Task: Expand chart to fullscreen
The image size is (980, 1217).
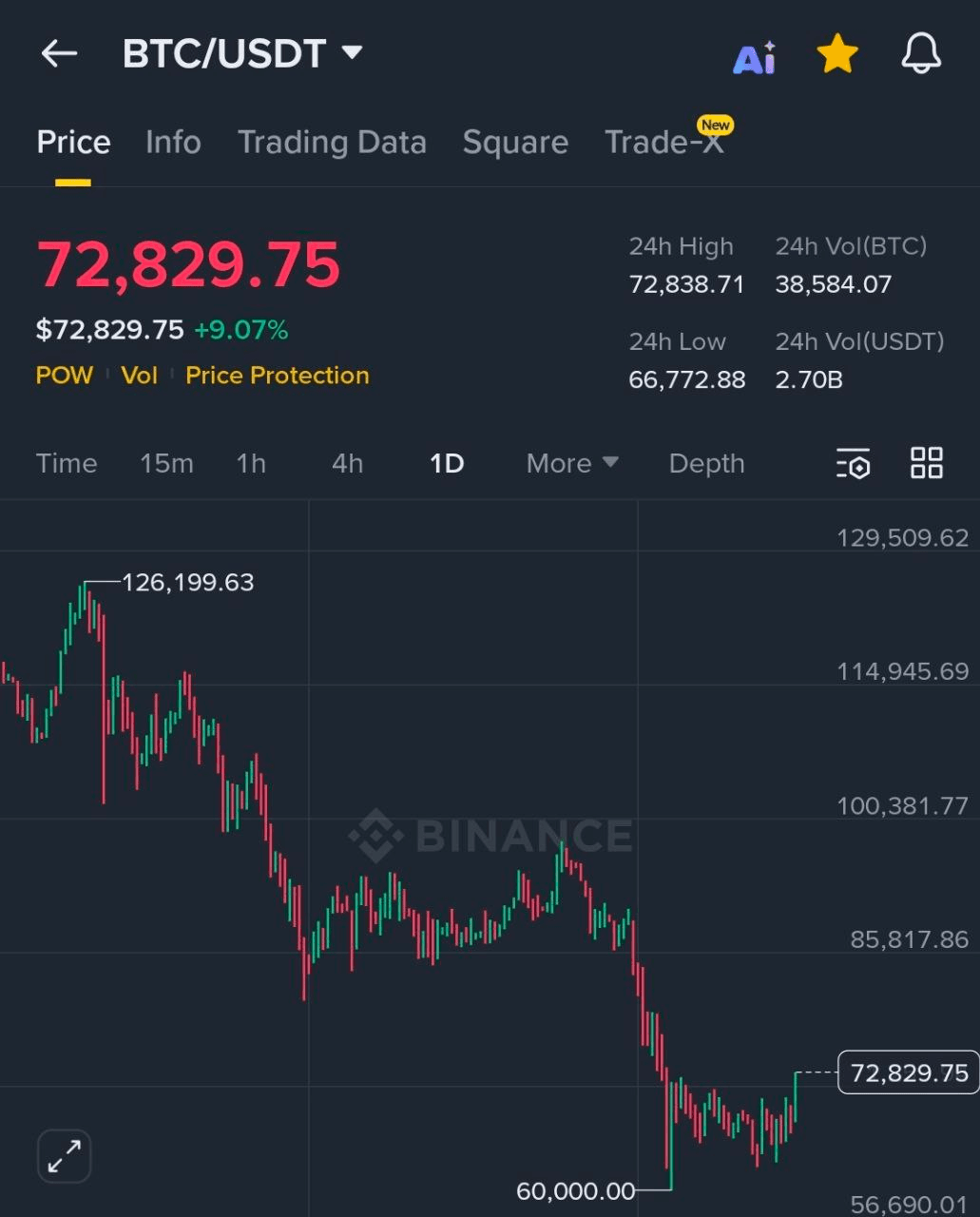Action: 64,1156
